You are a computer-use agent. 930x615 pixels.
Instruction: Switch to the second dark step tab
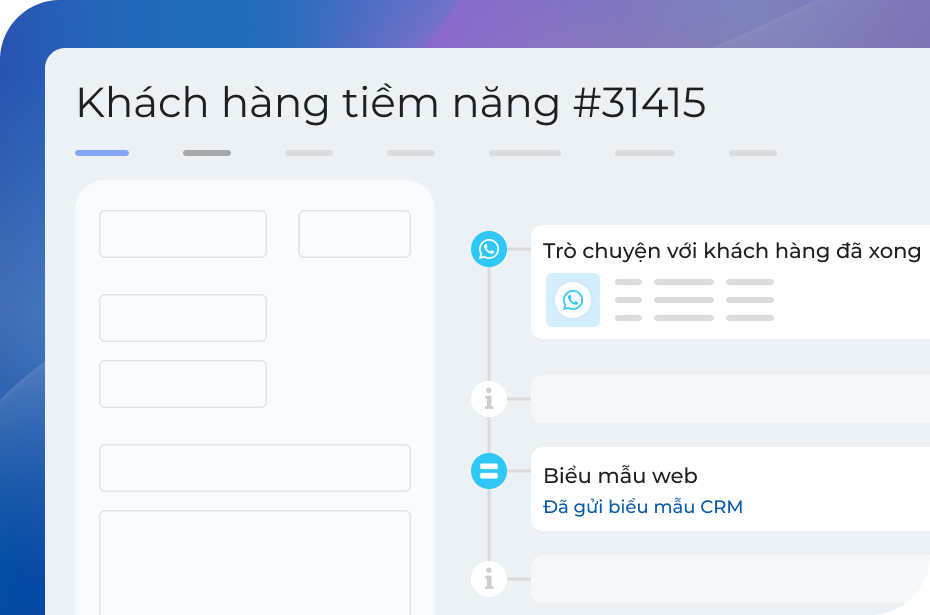point(206,153)
